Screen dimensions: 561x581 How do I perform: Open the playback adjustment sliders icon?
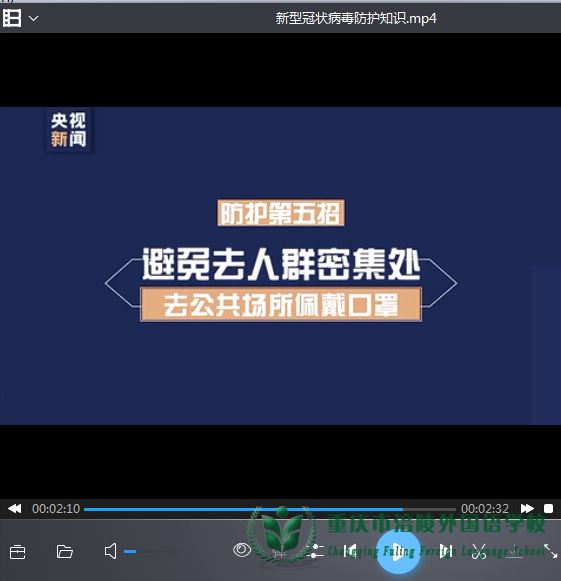[315, 551]
